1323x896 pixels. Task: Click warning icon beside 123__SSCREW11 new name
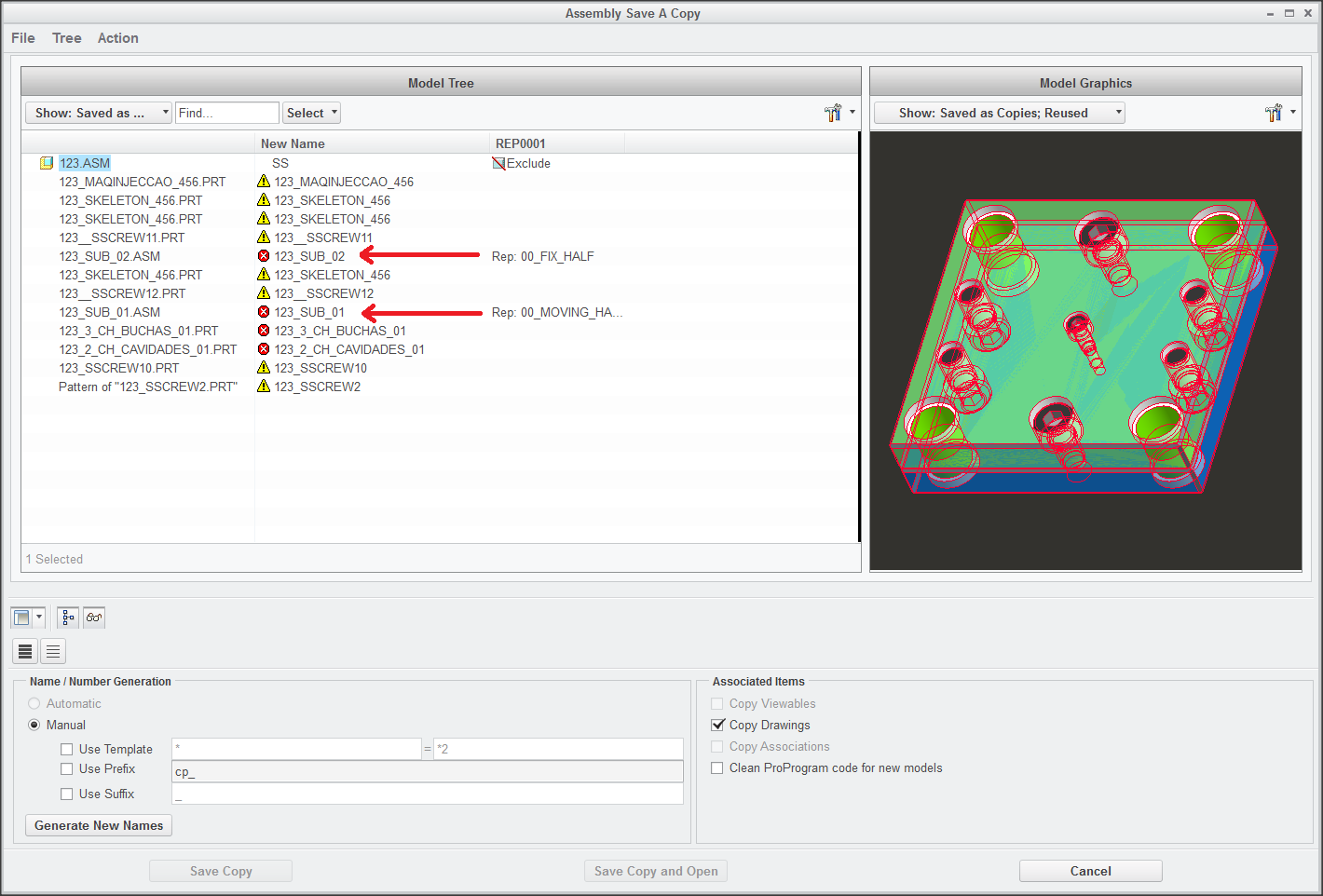coord(264,238)
